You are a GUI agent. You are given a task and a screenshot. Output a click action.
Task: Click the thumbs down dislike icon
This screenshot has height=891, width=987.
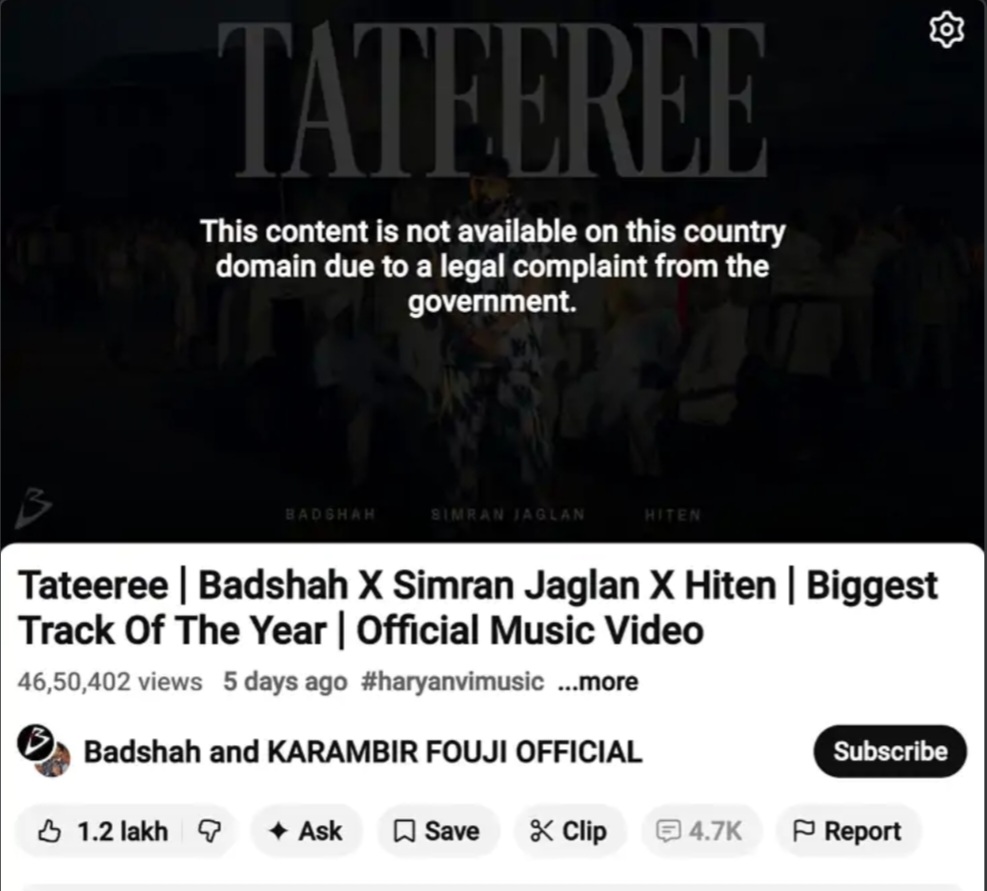[x=210, y=831]
